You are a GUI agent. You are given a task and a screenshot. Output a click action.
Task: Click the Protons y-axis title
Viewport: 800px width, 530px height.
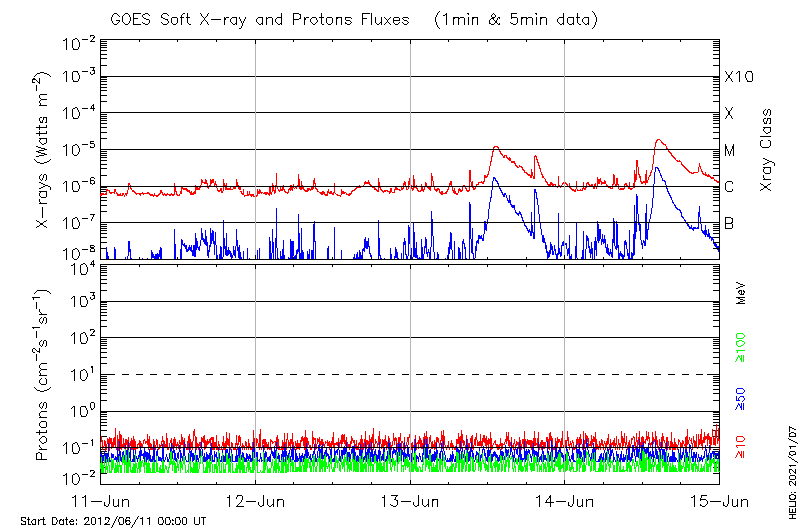(43, 375)
